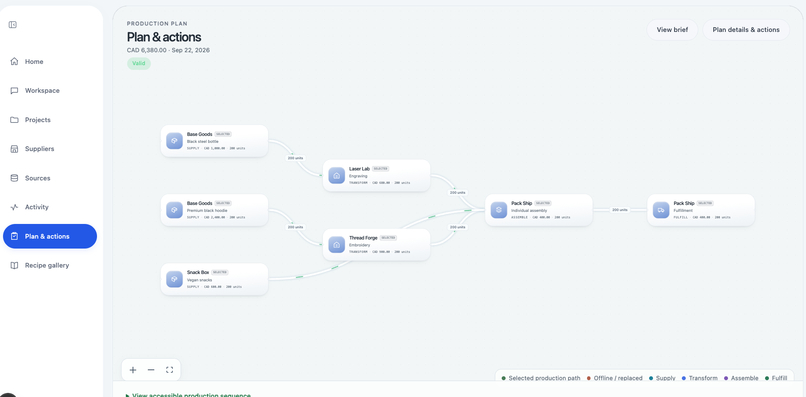Click 200 units label after Laser Lab
Viewport: 806px width, 397px height.
(x=457, y=192)
